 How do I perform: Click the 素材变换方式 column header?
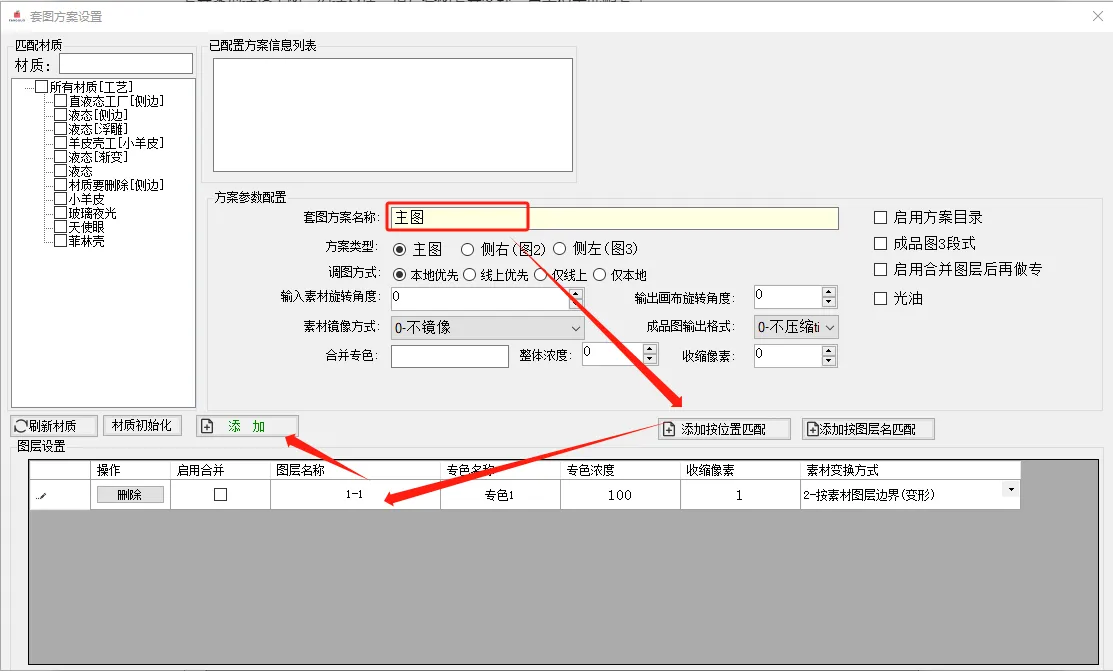(910, 470)
